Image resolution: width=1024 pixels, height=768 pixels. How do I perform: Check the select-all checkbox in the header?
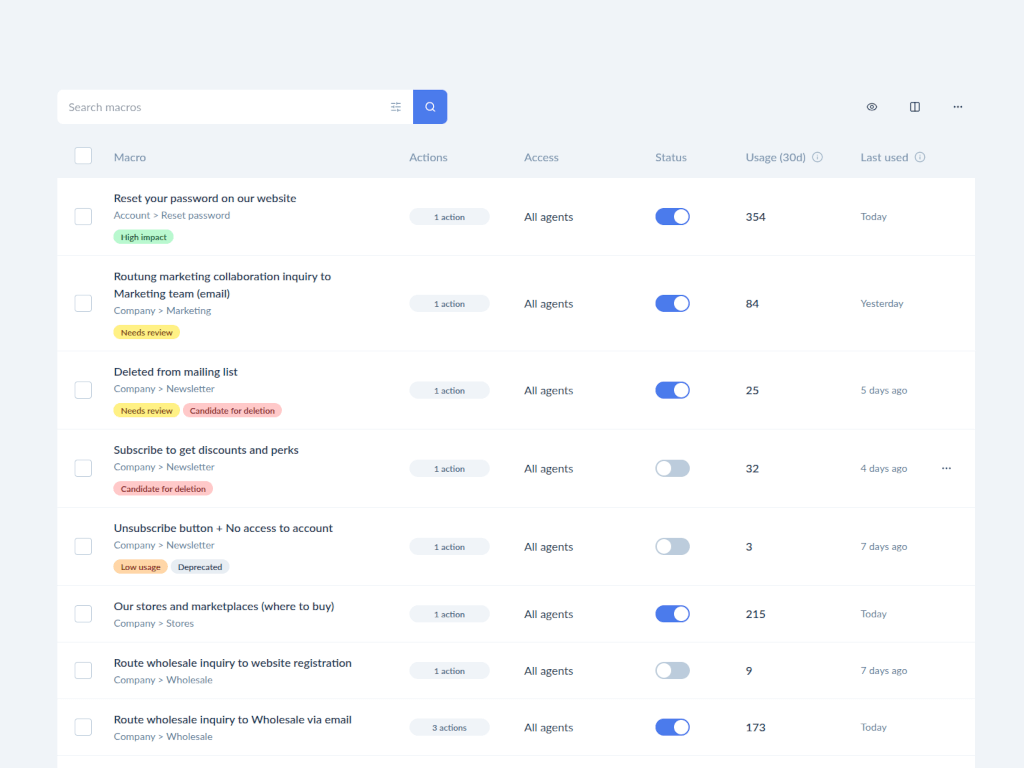[x=83, y=155]
